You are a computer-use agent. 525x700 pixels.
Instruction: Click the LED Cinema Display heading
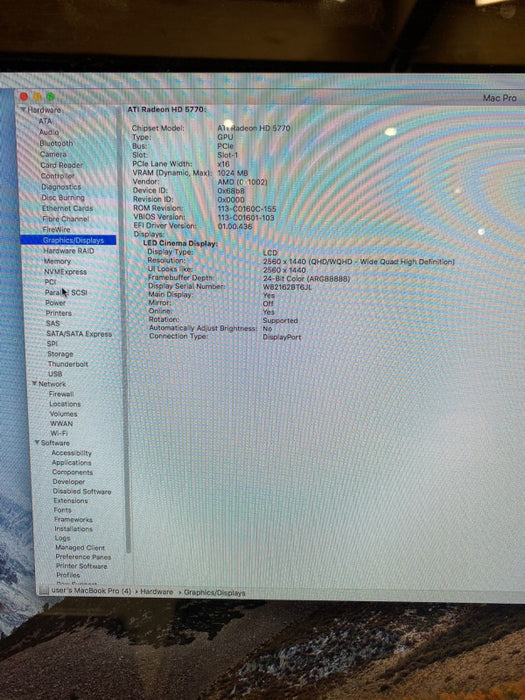pyautogui.click(x=180, y=244)
